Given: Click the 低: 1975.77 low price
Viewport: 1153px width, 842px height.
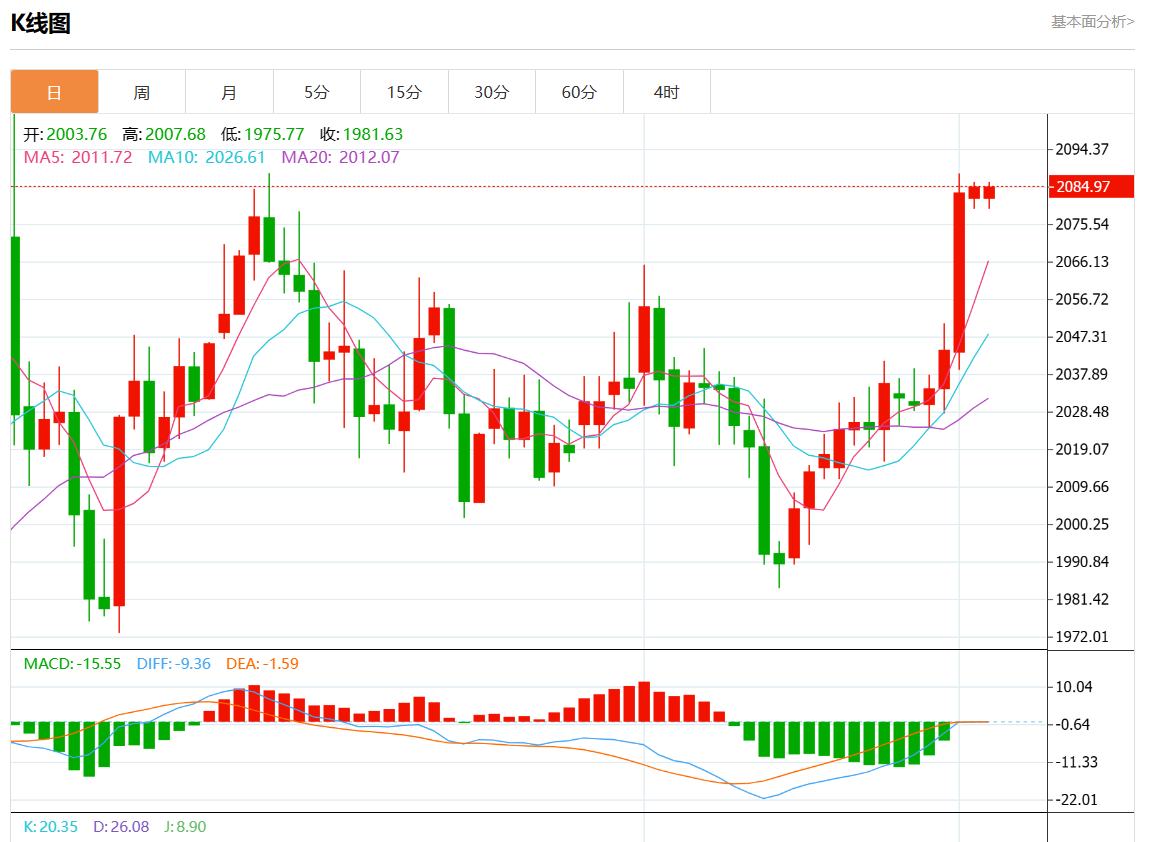Looking at the screenshot, I should point(263,135).
